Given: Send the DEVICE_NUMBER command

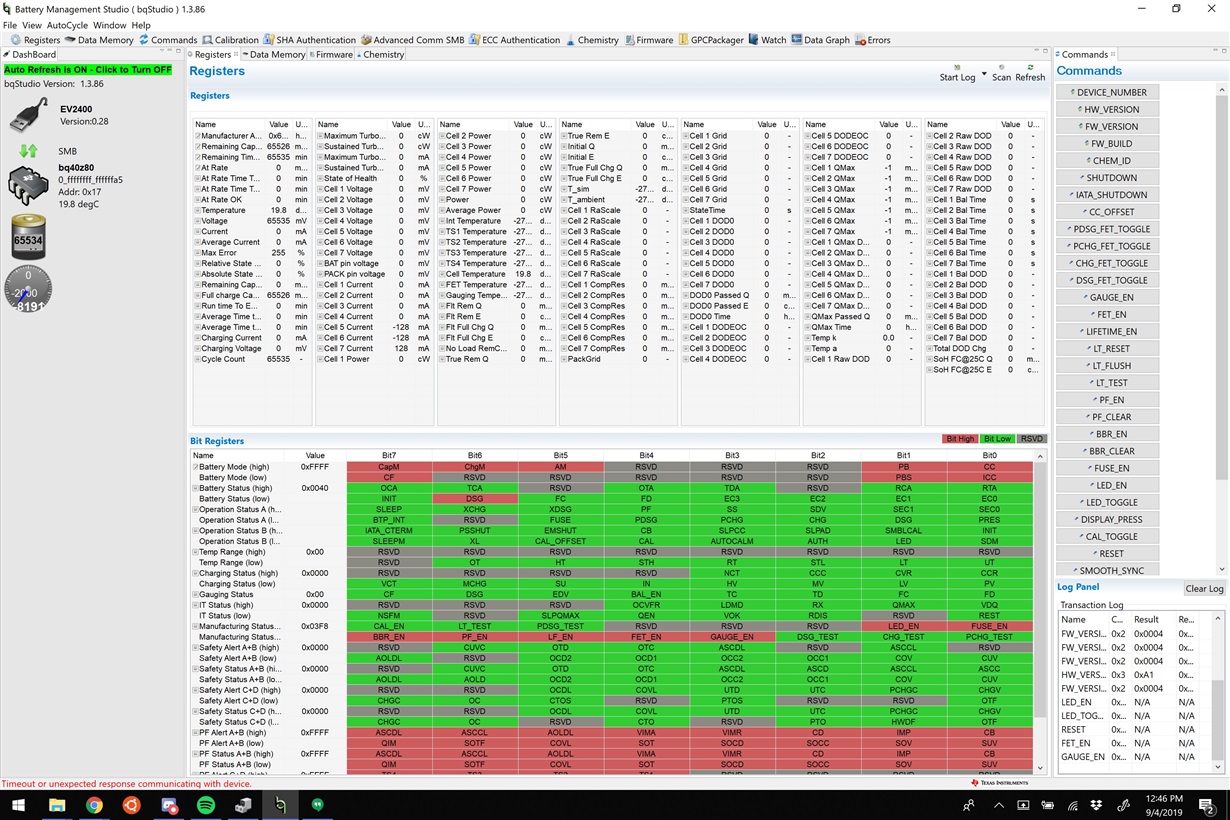Looking at the screenshot, I should (1108, 92).
